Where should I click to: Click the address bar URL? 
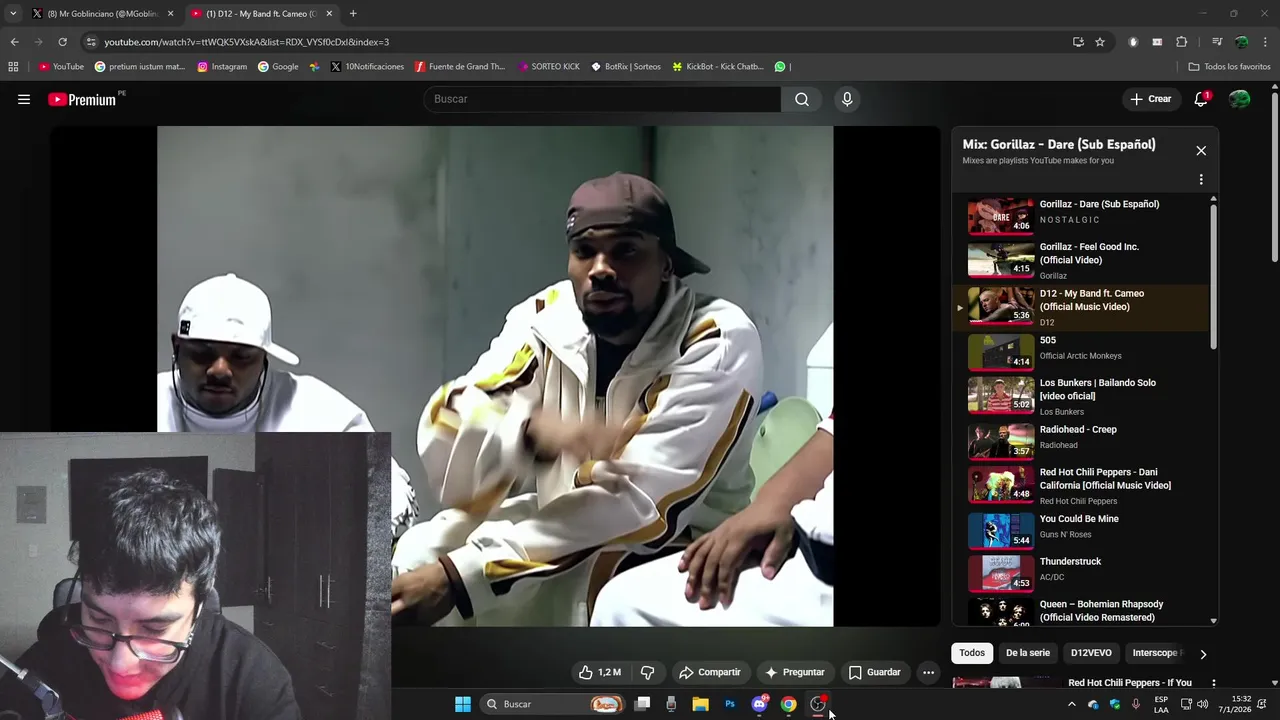pyautogui.click(x=247, y=42)
